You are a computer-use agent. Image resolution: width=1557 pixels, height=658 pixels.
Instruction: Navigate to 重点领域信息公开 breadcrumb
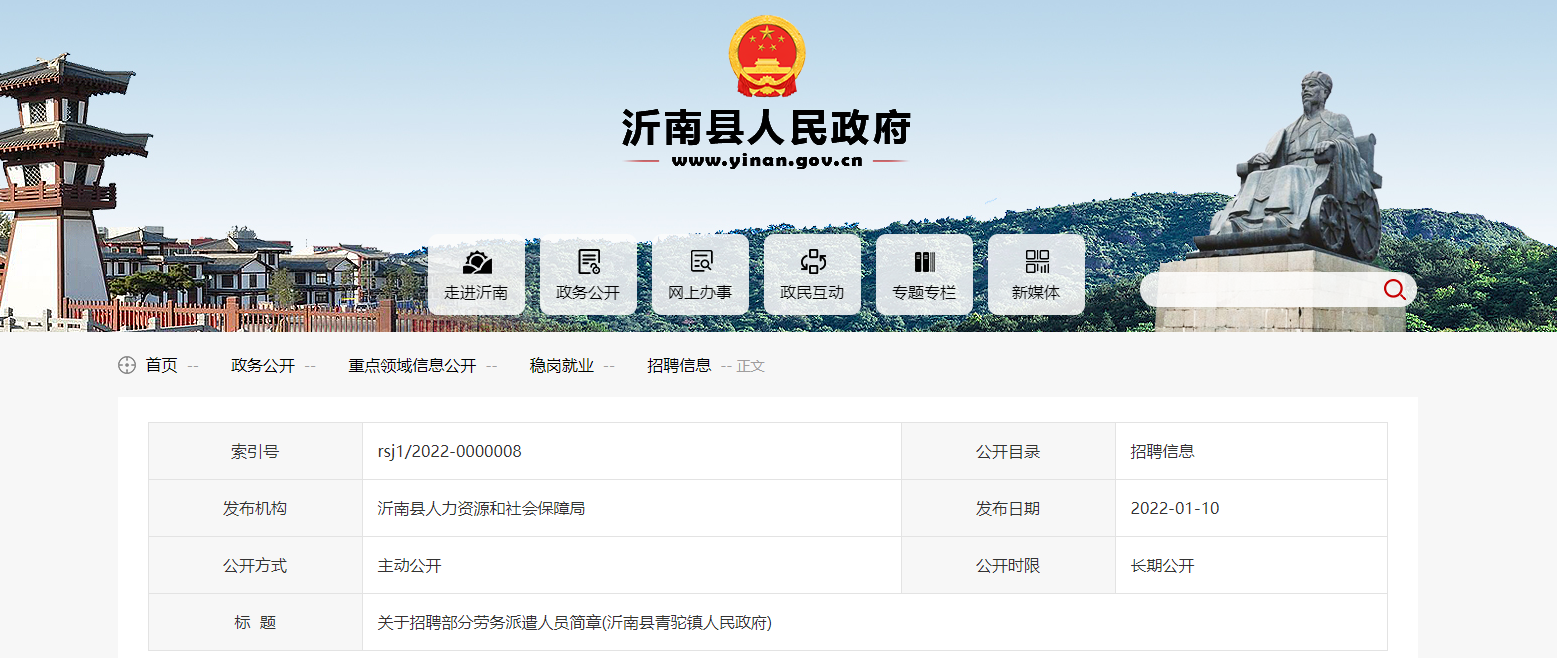tap(412, 366)
